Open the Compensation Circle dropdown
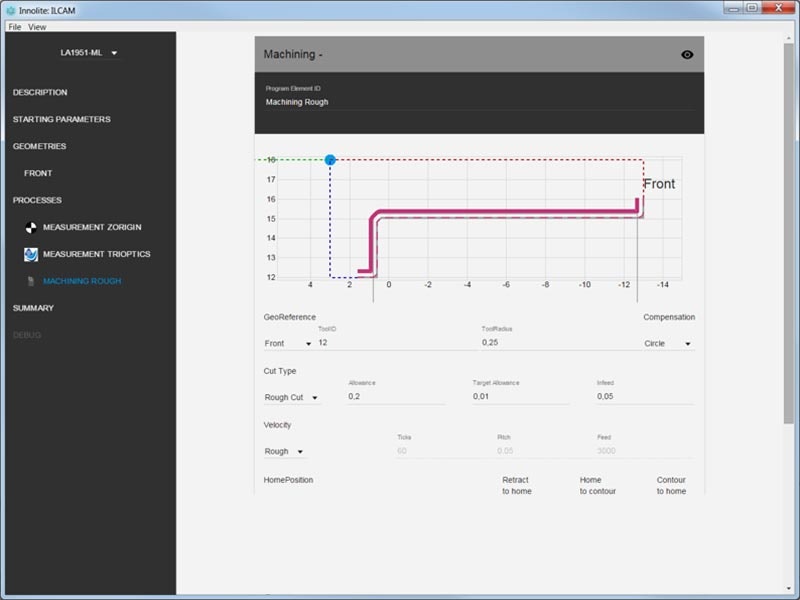The image size is (800, 600). click(669, 343)
